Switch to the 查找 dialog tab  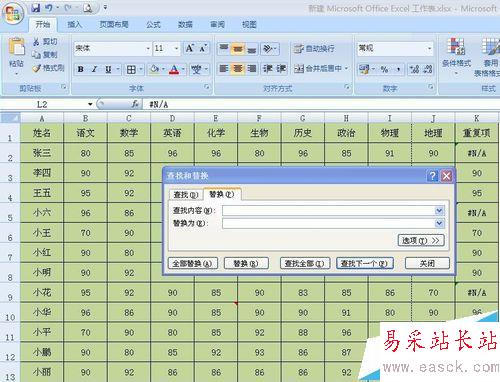186,195
